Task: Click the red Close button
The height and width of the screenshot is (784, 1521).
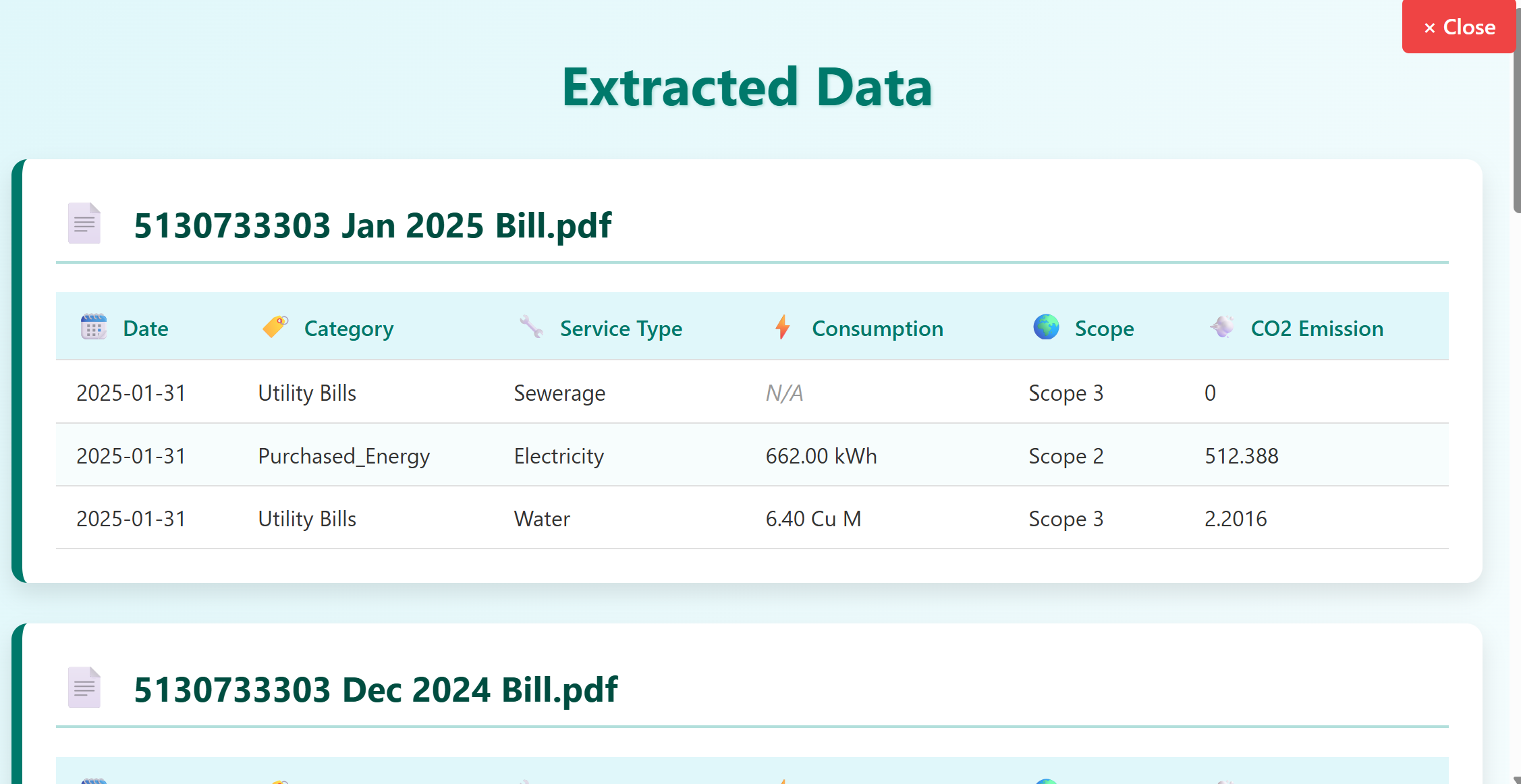Action: coord(1459,27)
